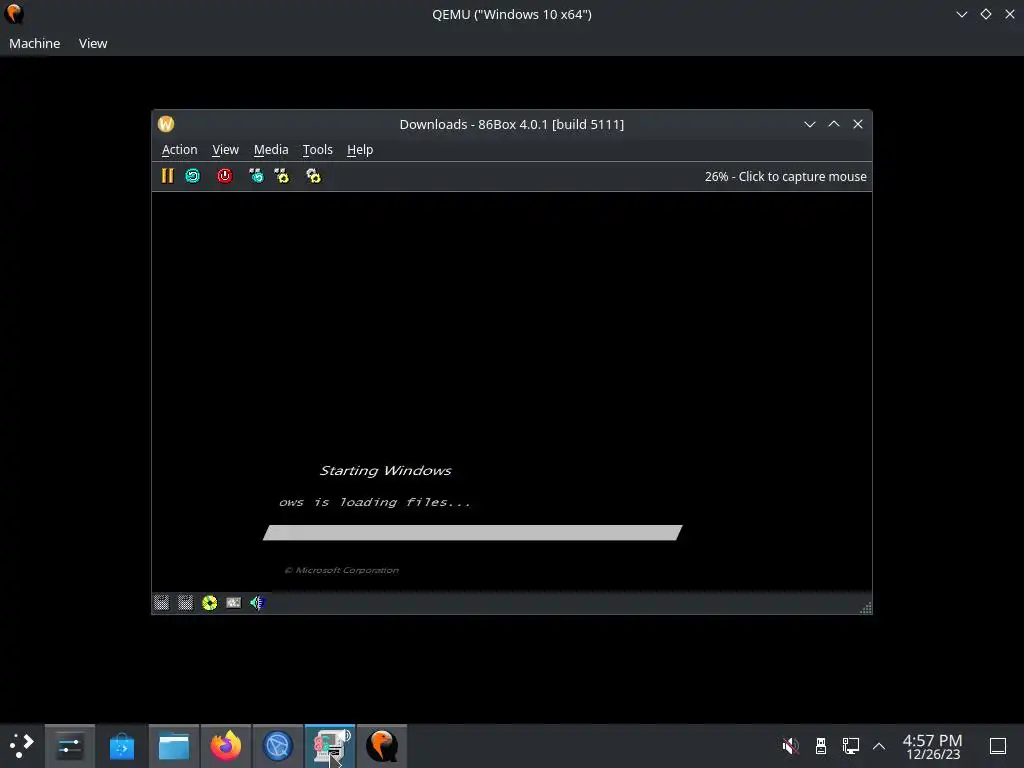Click the blue globe app taskbar icon
1024x768 pixels.
[x=278, y=746]
